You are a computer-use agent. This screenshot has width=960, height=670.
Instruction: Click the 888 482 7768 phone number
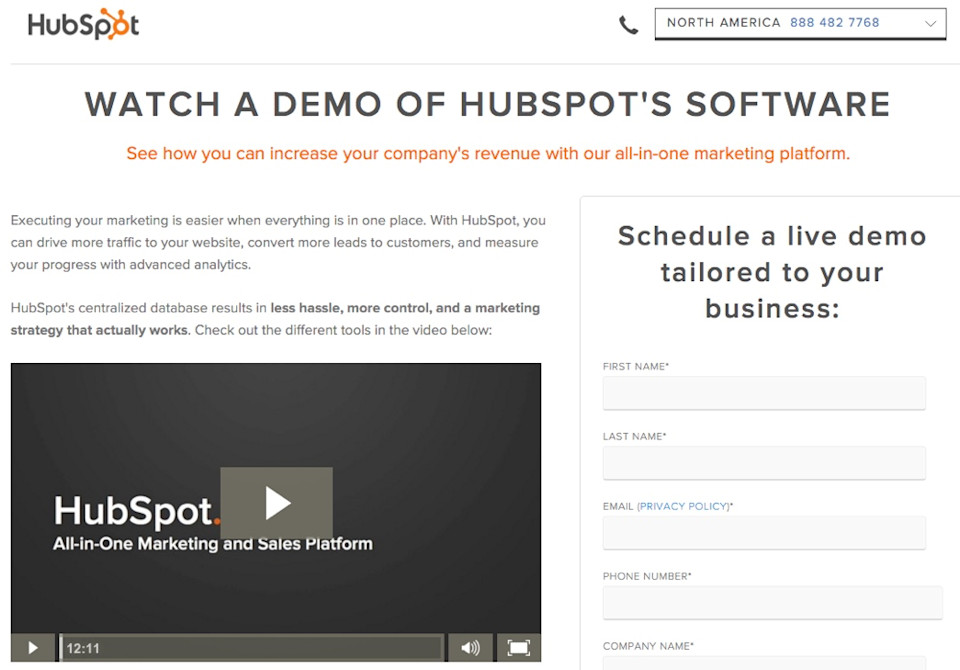pos(834,23)
